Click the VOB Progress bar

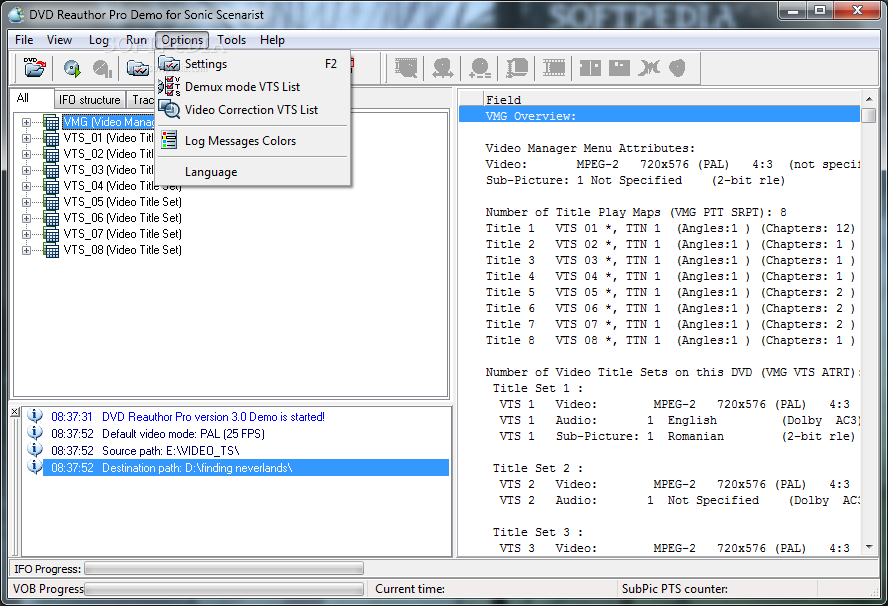pos(224,589)
